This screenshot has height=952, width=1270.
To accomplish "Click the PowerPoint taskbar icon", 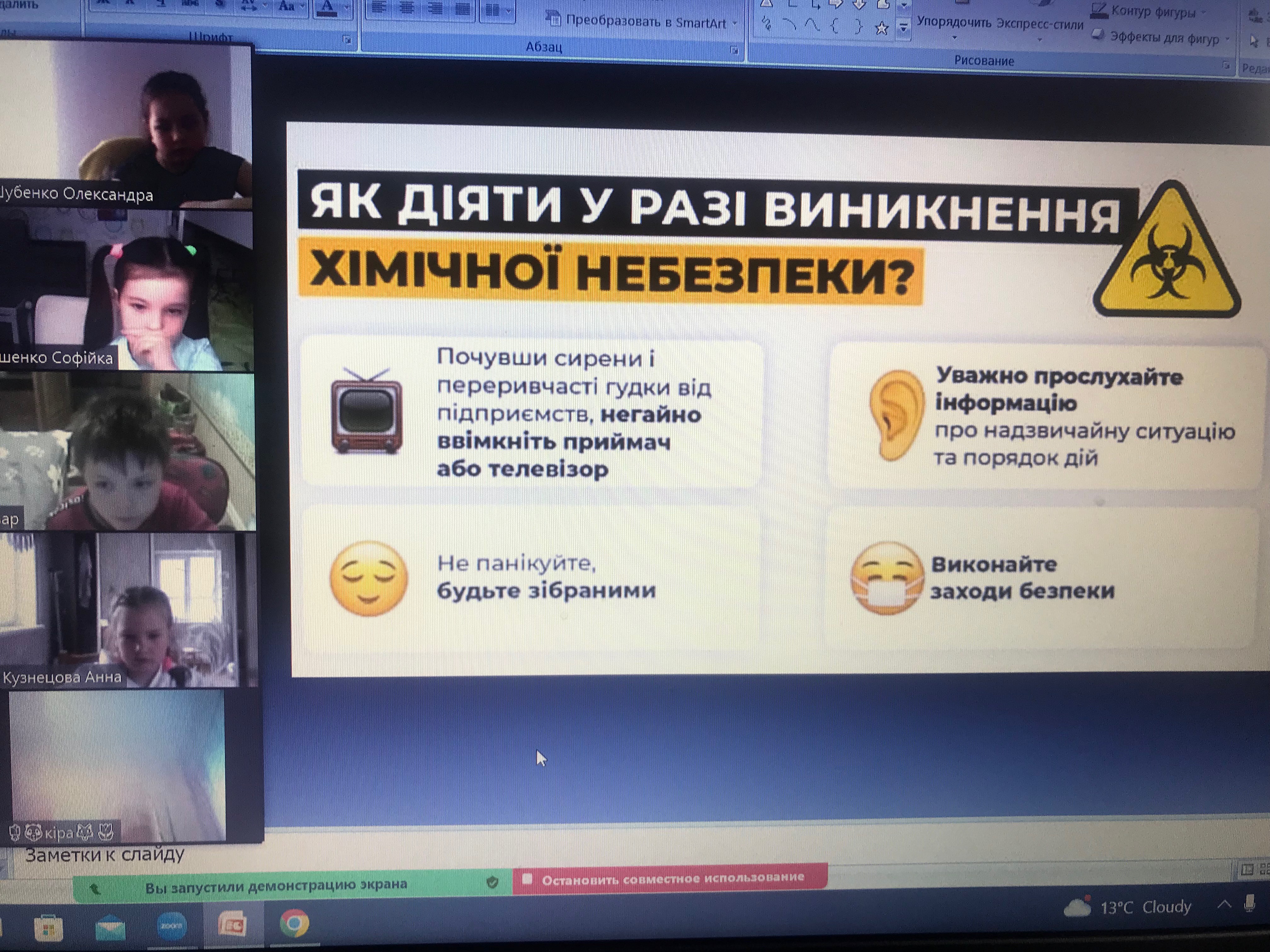I will [x=232, y=925].
